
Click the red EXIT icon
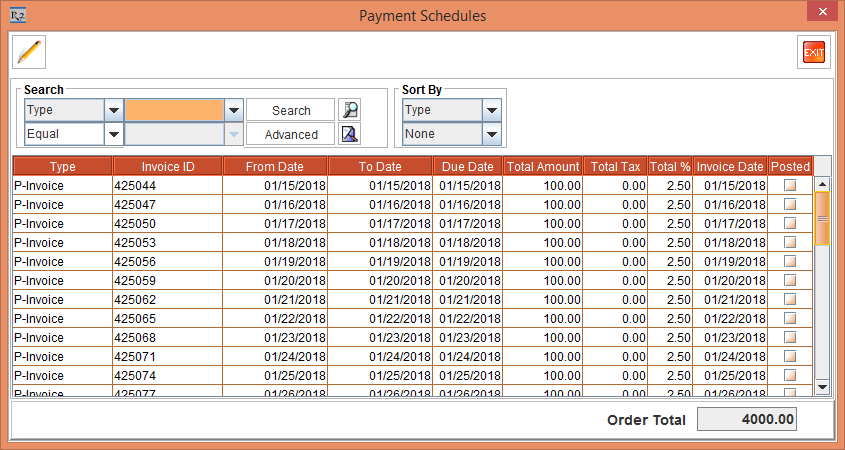(x=813, y=51)
